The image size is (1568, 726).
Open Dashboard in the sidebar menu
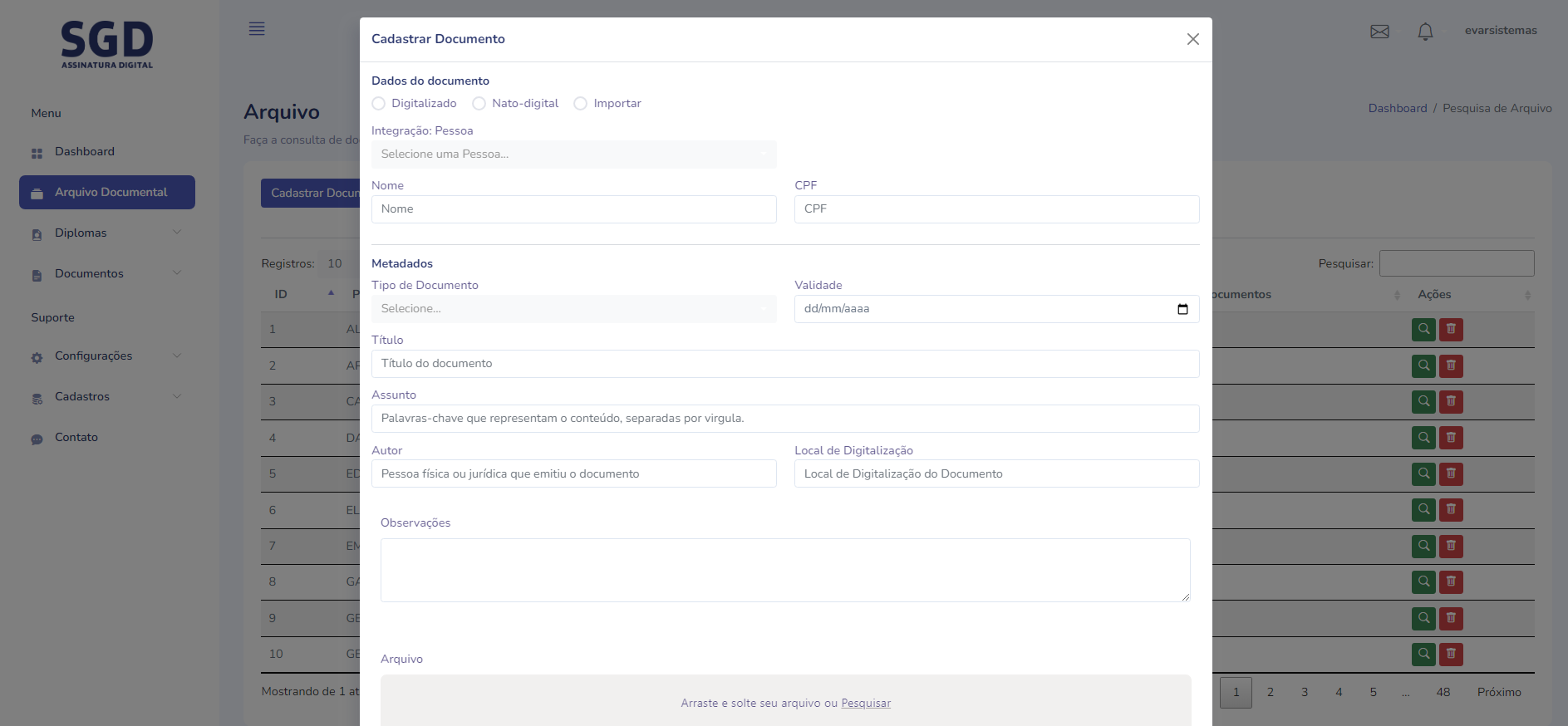click(85, 152)
